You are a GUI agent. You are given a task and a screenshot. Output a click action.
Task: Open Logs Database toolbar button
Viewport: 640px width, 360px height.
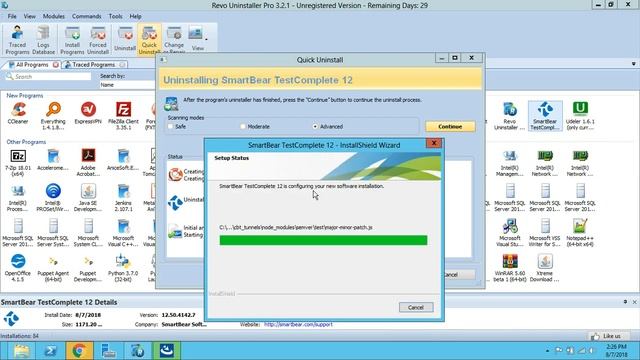click(43, 40)
